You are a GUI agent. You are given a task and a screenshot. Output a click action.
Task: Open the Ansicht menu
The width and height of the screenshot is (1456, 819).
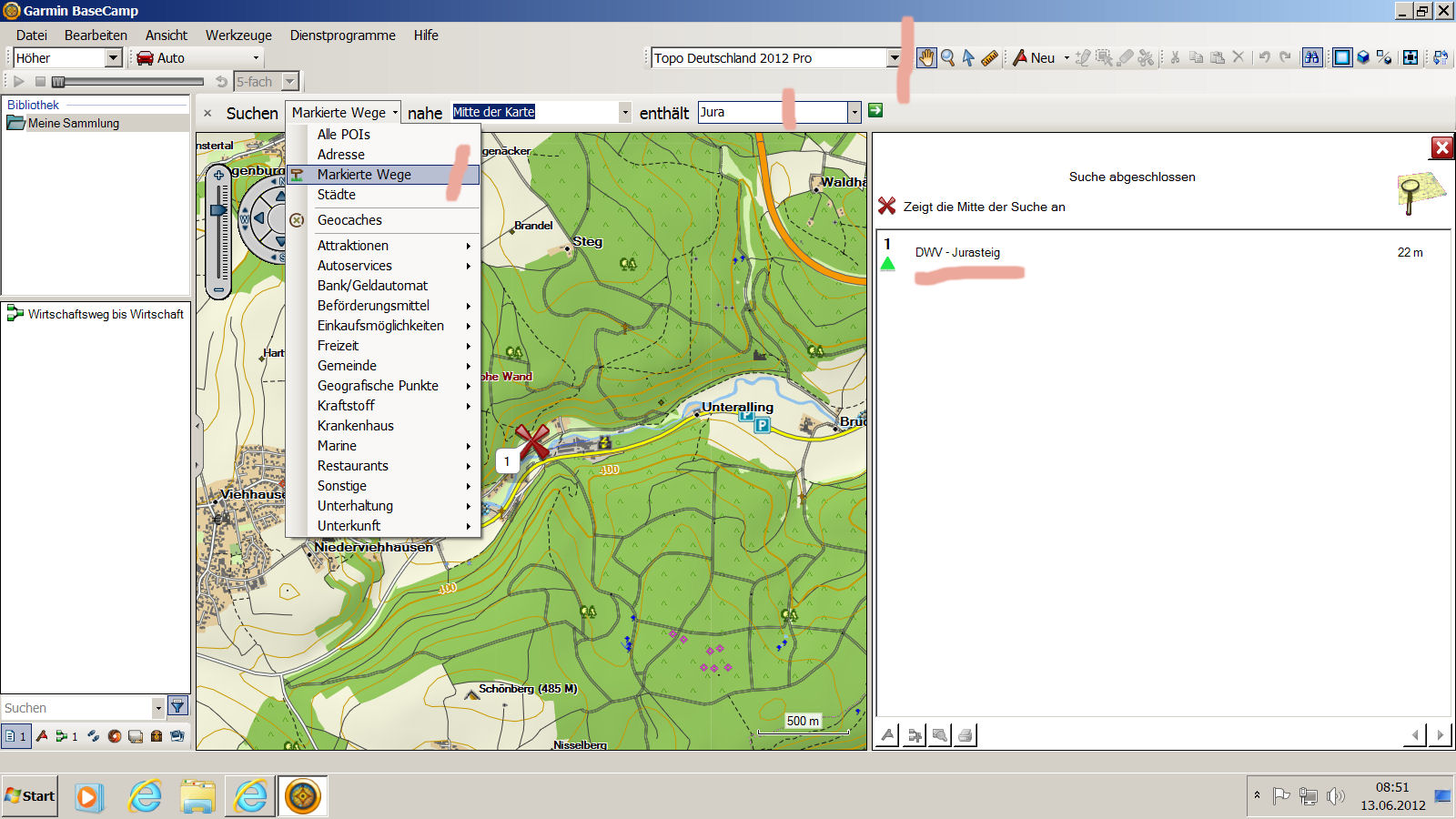coord(167,35)
